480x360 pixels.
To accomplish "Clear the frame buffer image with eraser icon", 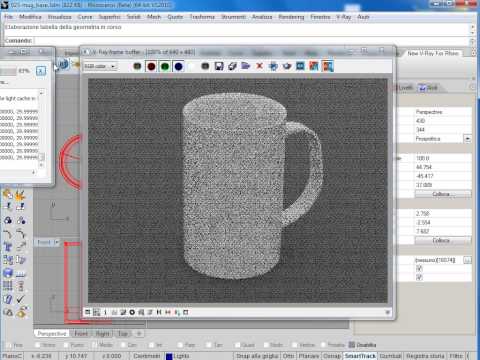I will 232,66.
